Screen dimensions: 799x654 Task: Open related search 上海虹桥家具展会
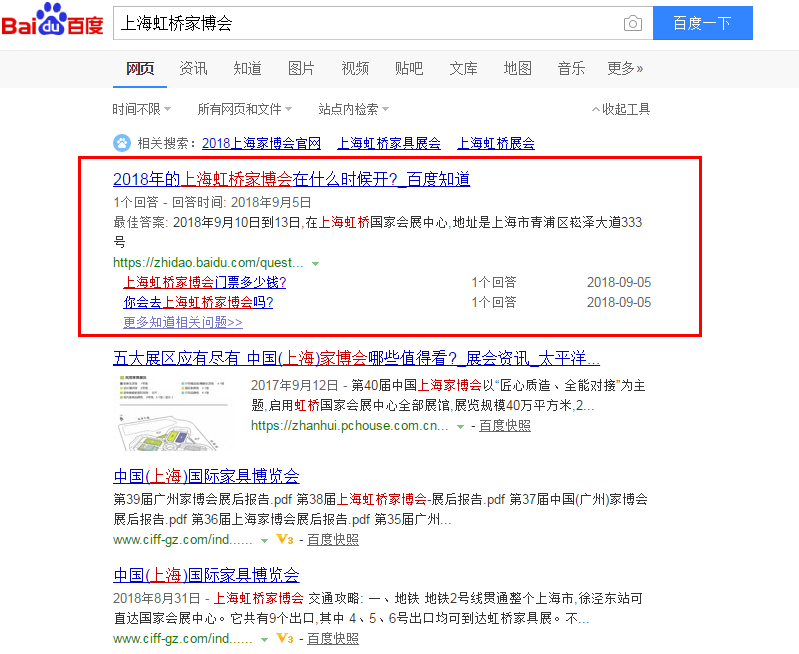pyautogui.click(x=389, y=143)
